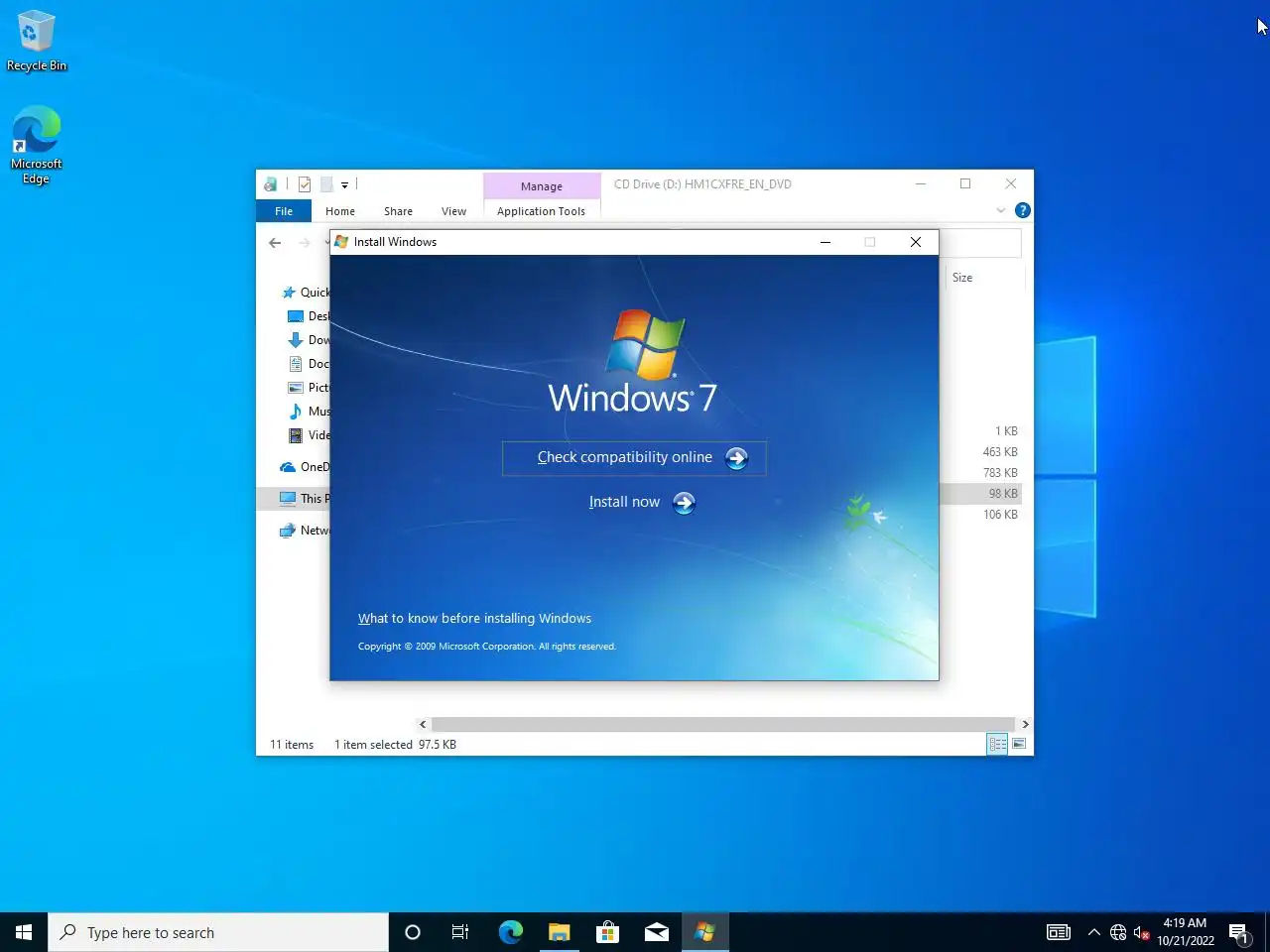This screenshot has width=1270, height=952.
Task: Open Task View from taskbar
Action: pos(460,932)
